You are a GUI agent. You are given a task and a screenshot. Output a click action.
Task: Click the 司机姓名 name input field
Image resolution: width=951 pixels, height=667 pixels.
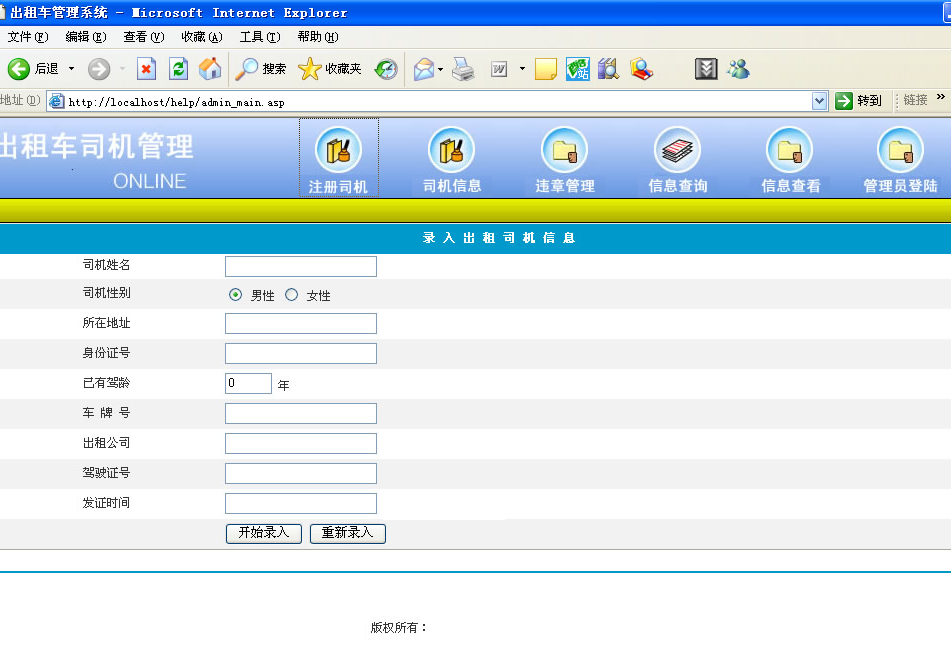(x=301, y=266)
